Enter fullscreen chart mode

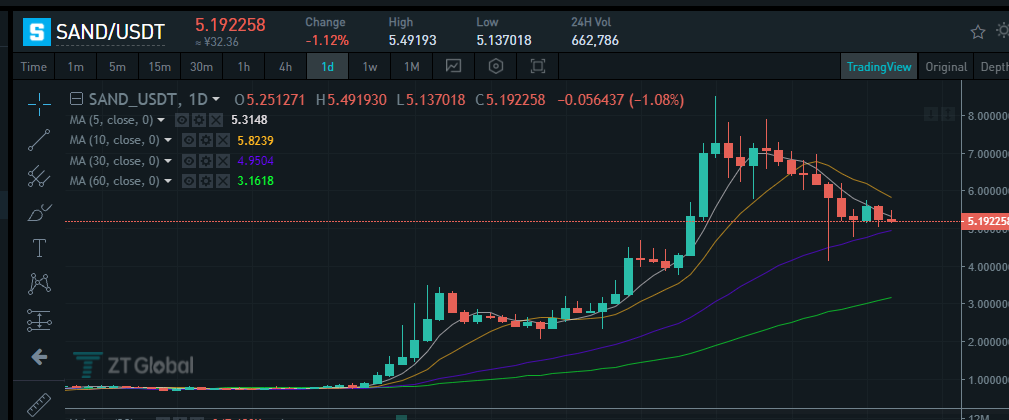point(537,66)
